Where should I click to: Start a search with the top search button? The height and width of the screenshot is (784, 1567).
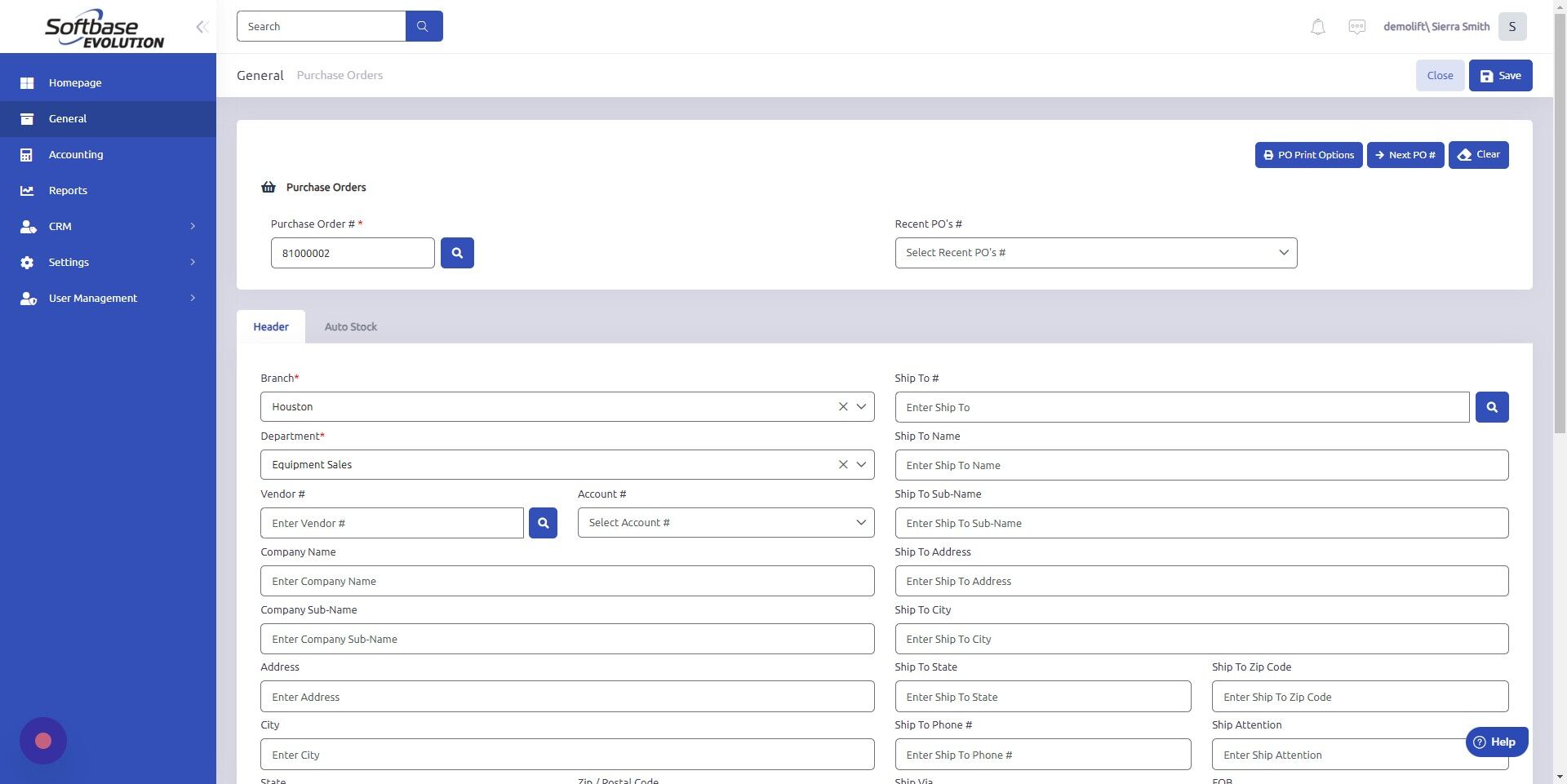pos(423,25)
